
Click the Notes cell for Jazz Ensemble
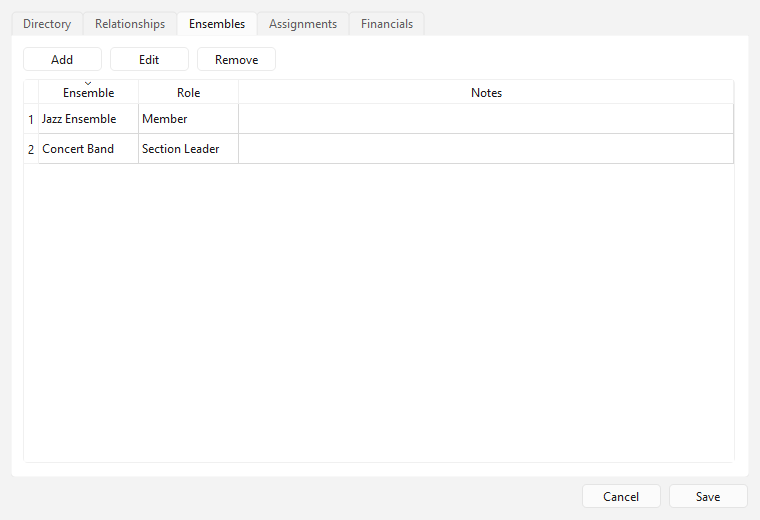click(486, 119)
